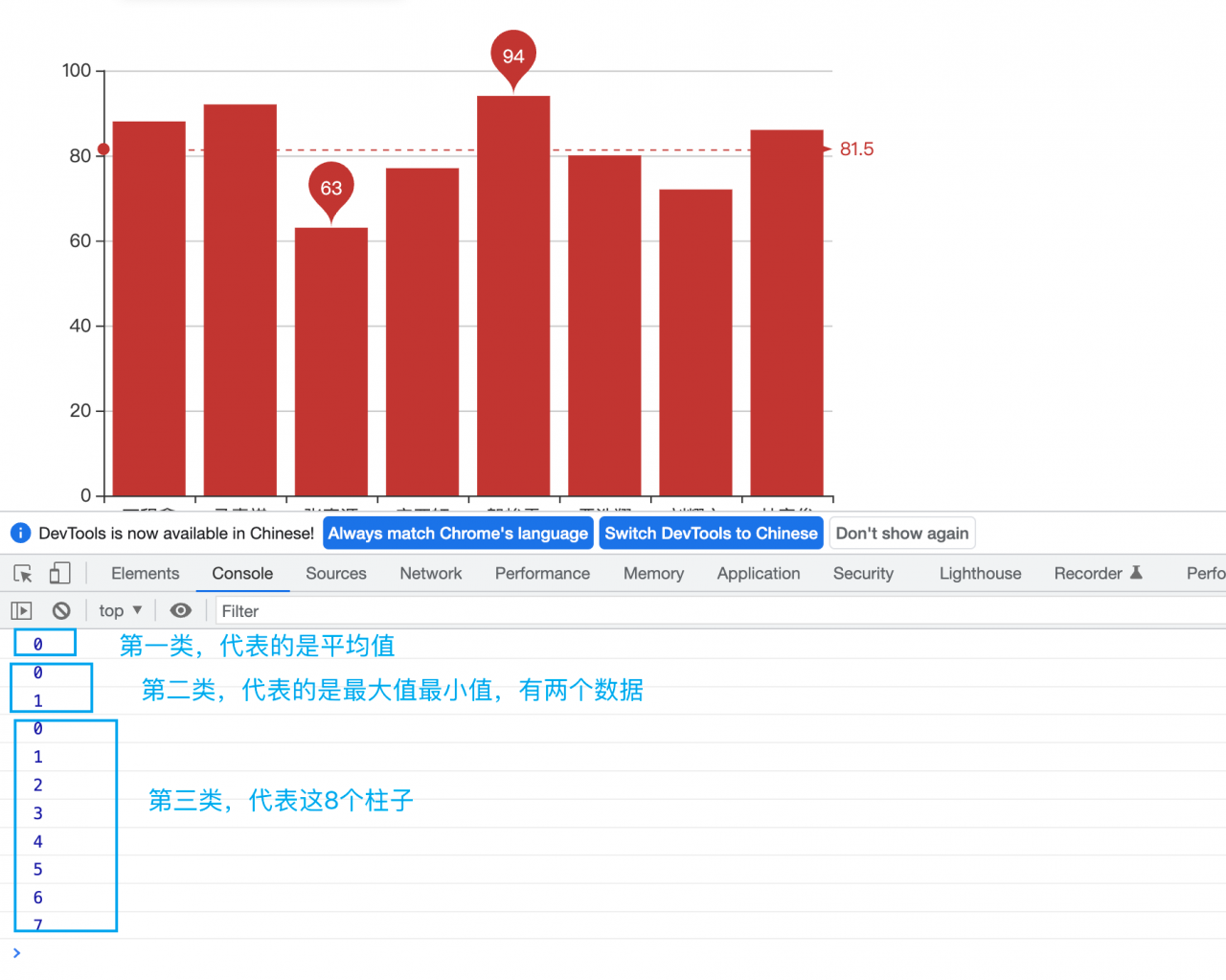Click the 94 max value marker pin
This screenshot has width=1226, height=980.
(x=513, y=57)
